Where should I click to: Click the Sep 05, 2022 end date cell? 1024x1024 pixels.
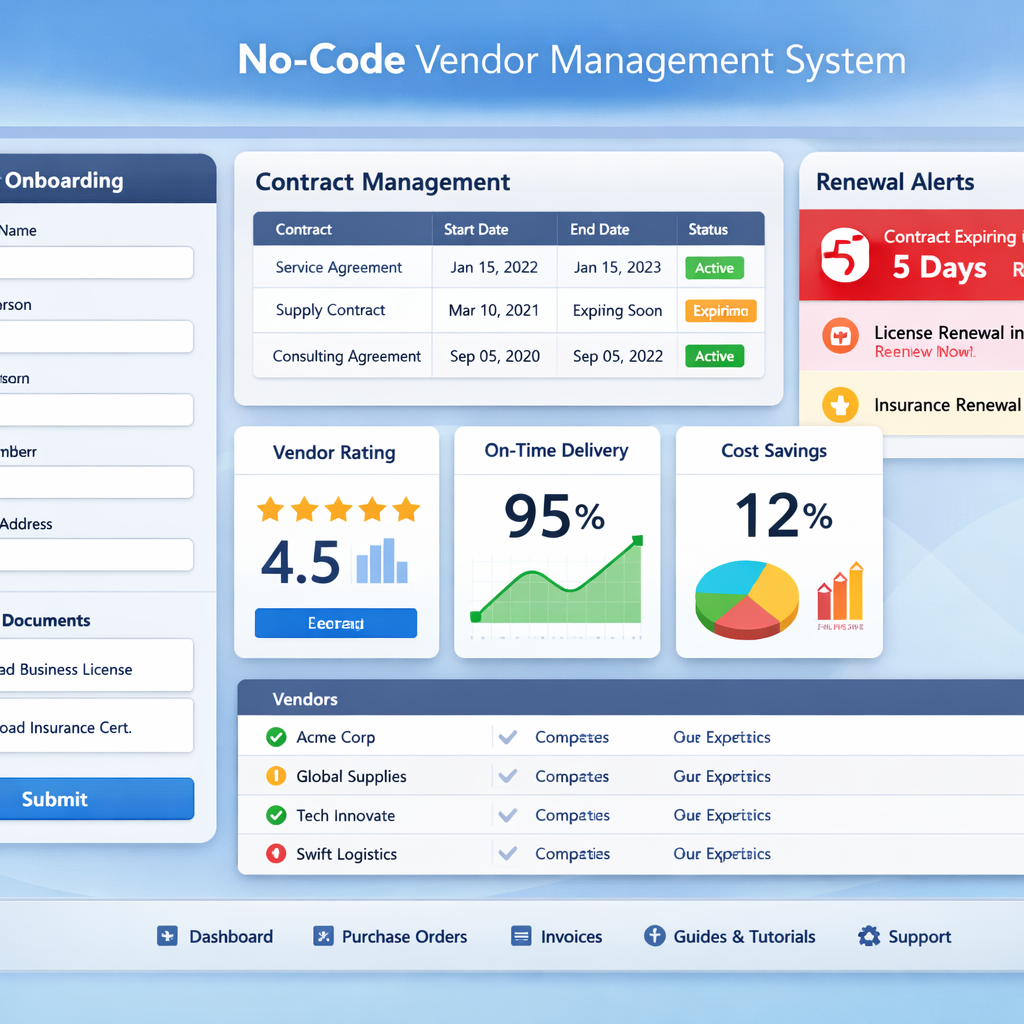pyautogui.click(x=618, y=357)
